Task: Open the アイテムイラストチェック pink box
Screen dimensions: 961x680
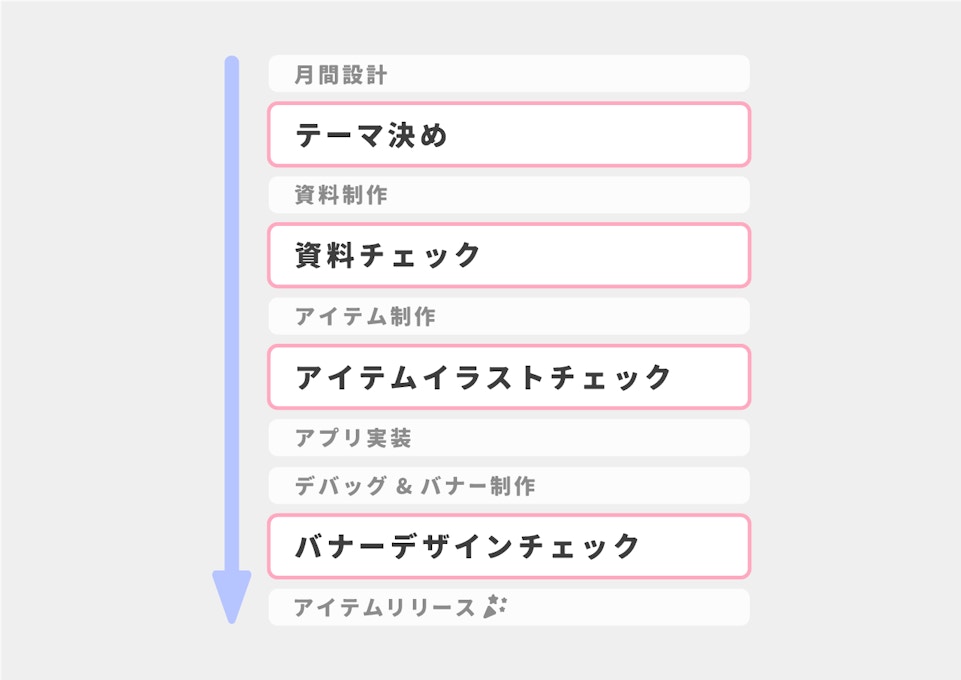Action: 508,377
